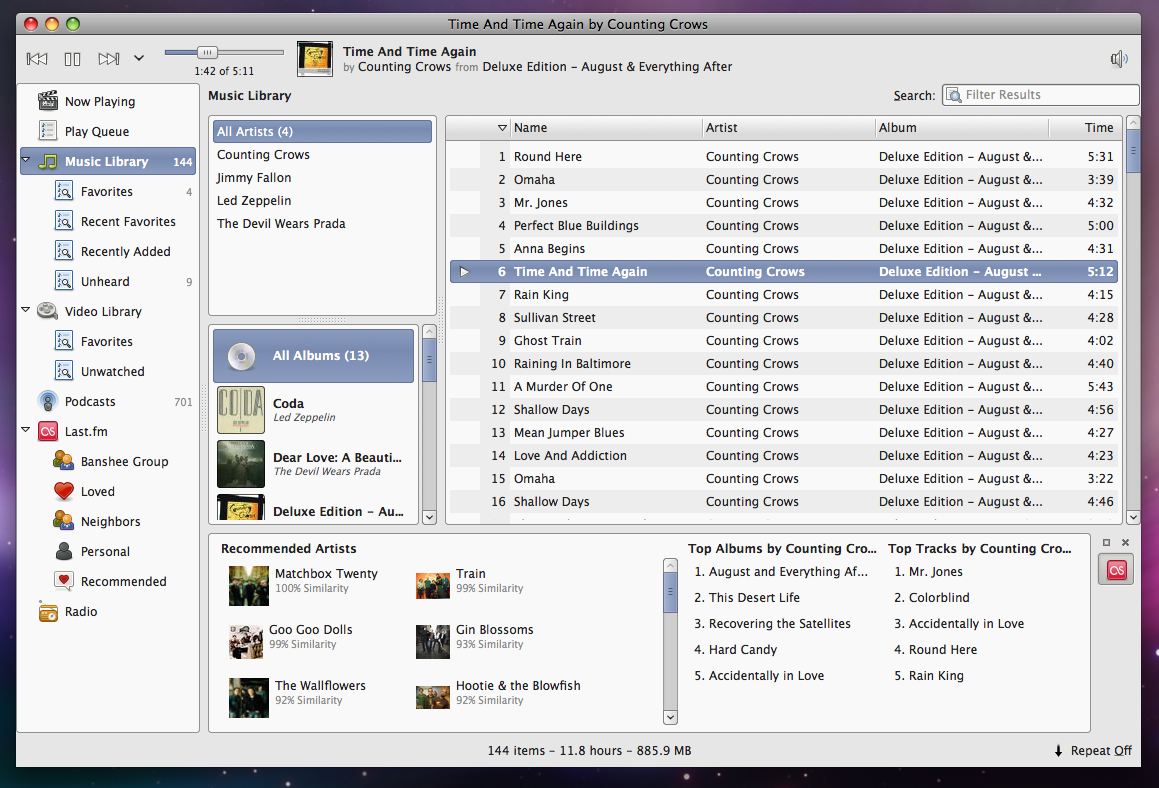Image resolution: width=1159 pixels, height=788 pixels.
Task: Open the Loved tracks station
Action: point(109,492)
